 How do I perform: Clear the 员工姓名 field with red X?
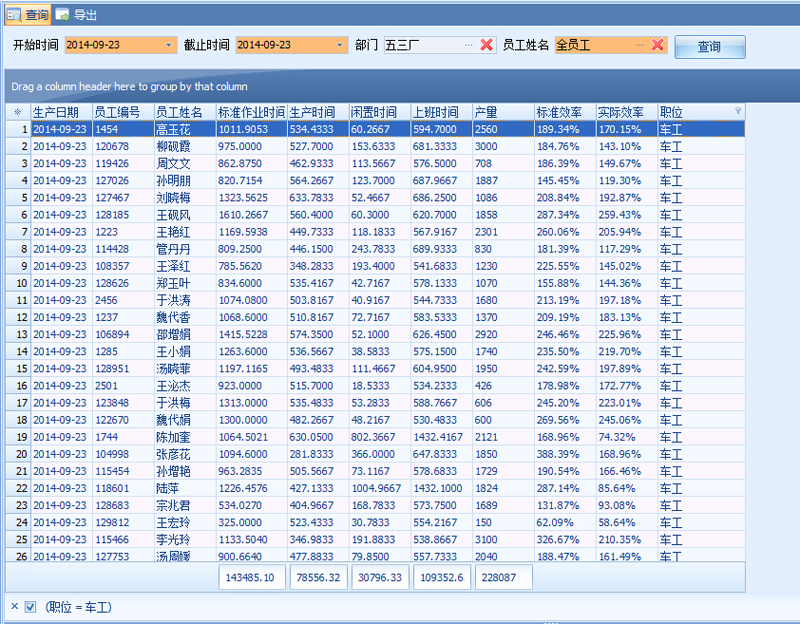tap(657, 45)
